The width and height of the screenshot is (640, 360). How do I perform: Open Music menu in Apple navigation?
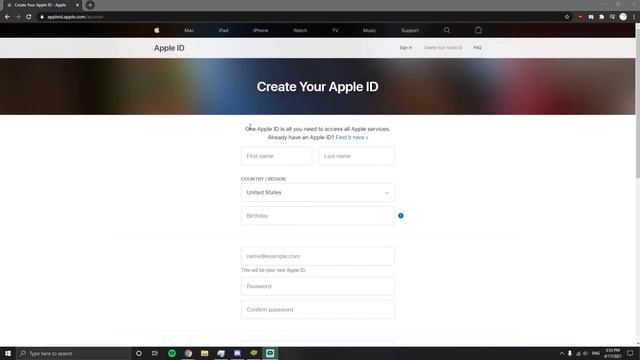click(369, 31)
